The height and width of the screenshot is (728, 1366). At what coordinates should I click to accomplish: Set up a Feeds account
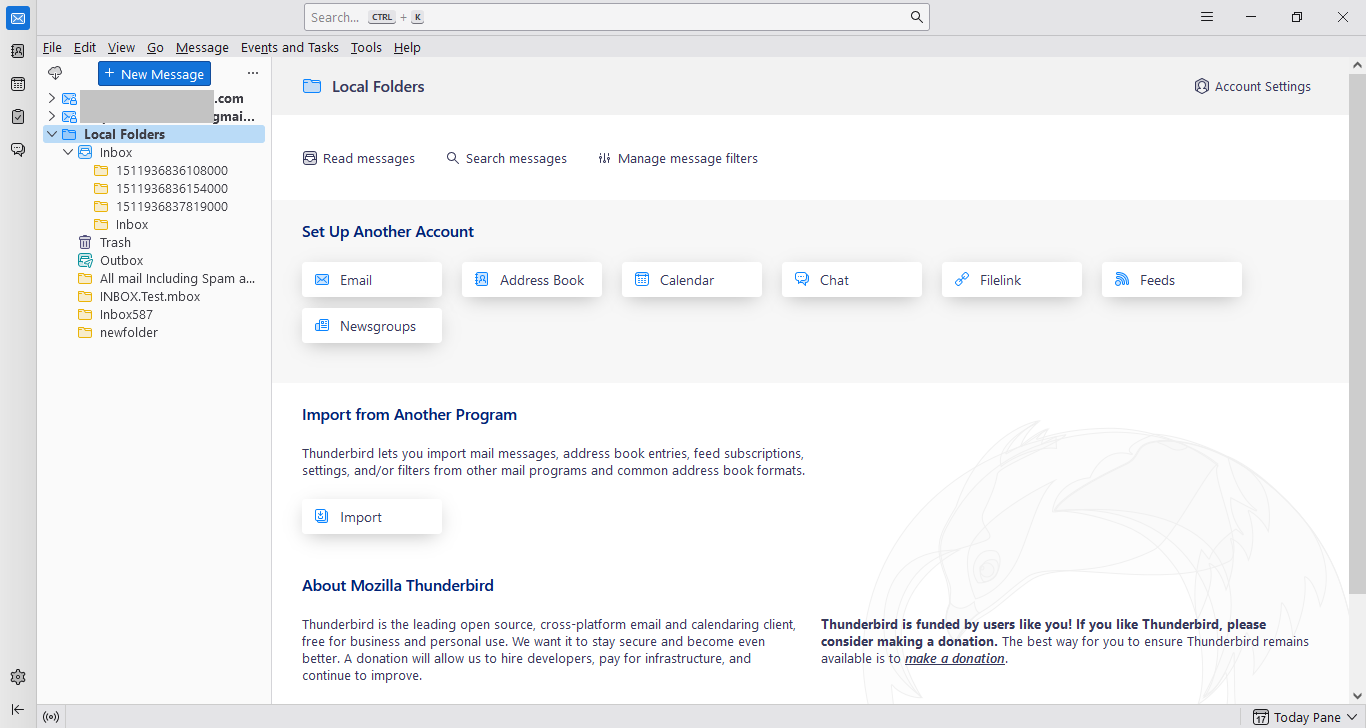(1172, 280)
